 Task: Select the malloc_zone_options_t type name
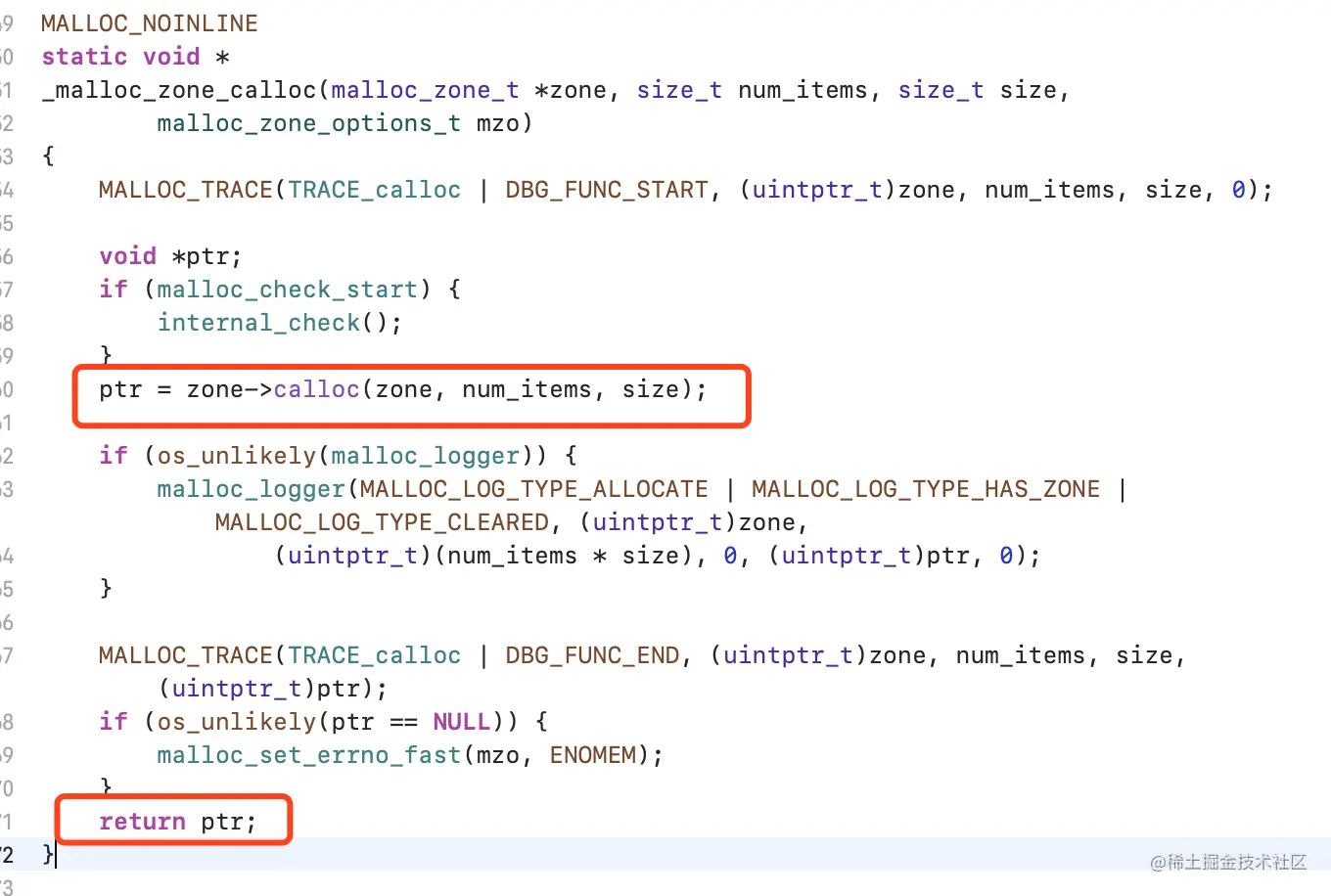(309, 123)
